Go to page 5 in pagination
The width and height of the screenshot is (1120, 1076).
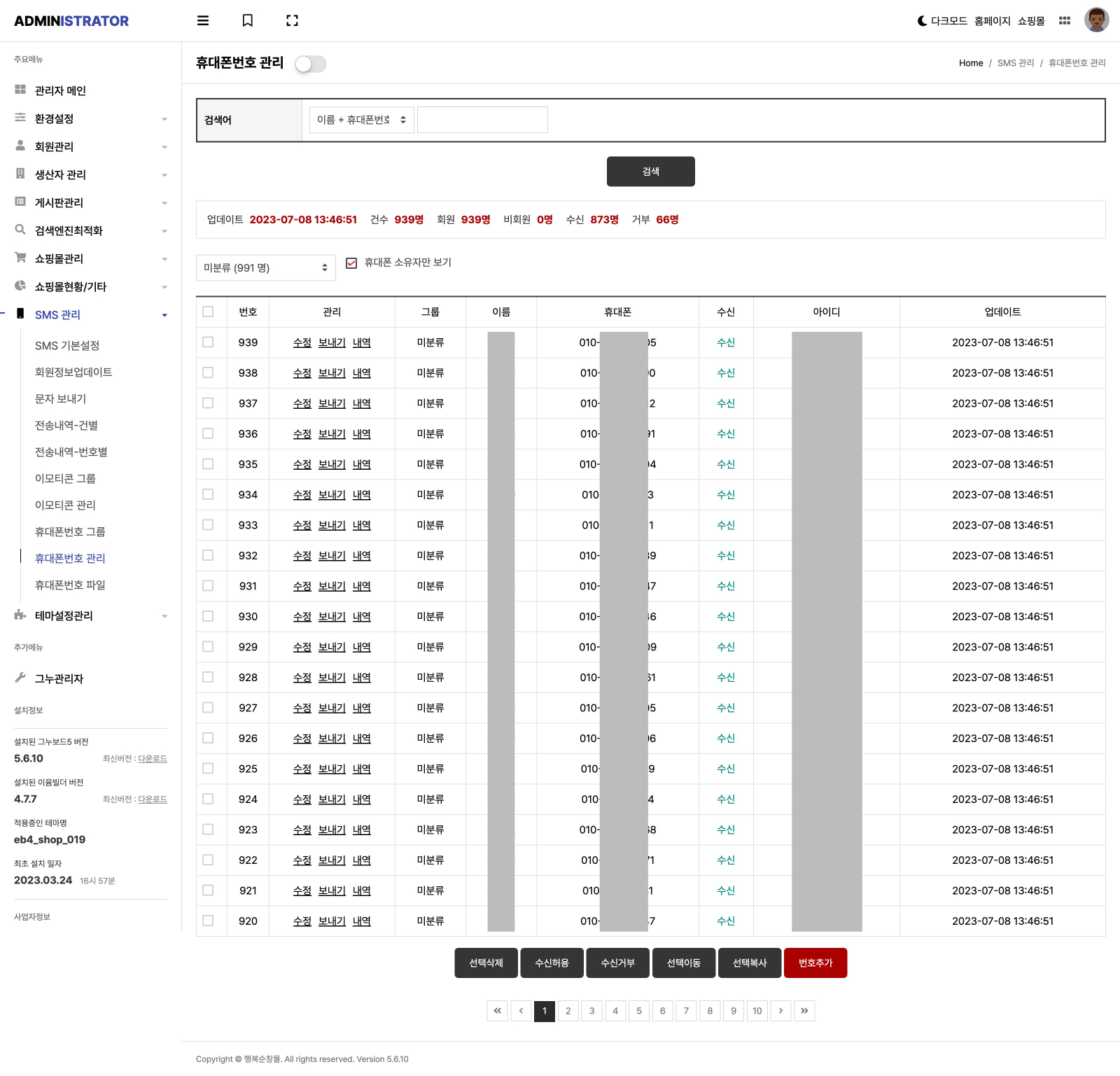pyautogui.click(x=639, y=1011)
